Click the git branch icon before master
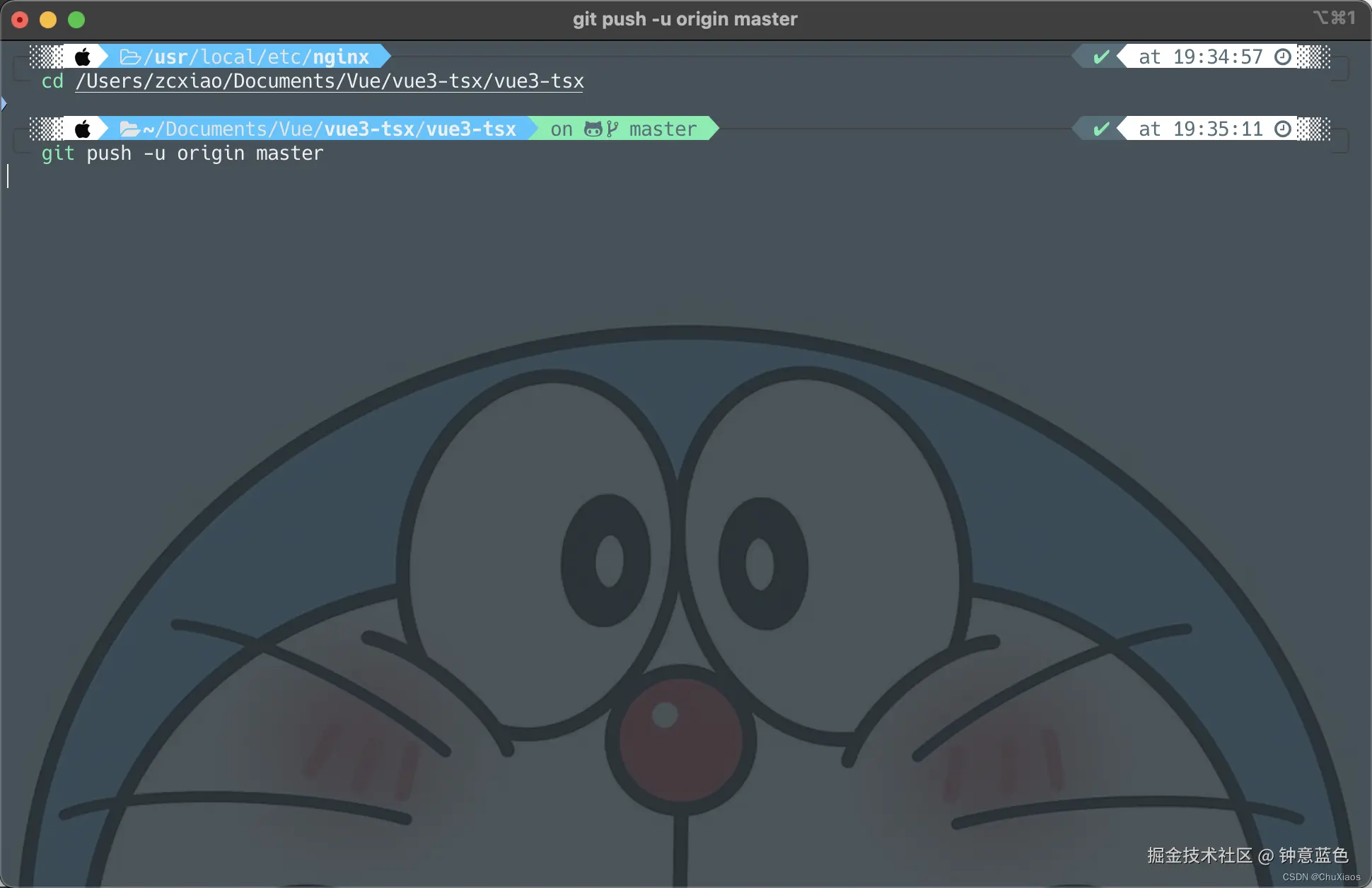1372x888 pixels. tap(612, 129)
